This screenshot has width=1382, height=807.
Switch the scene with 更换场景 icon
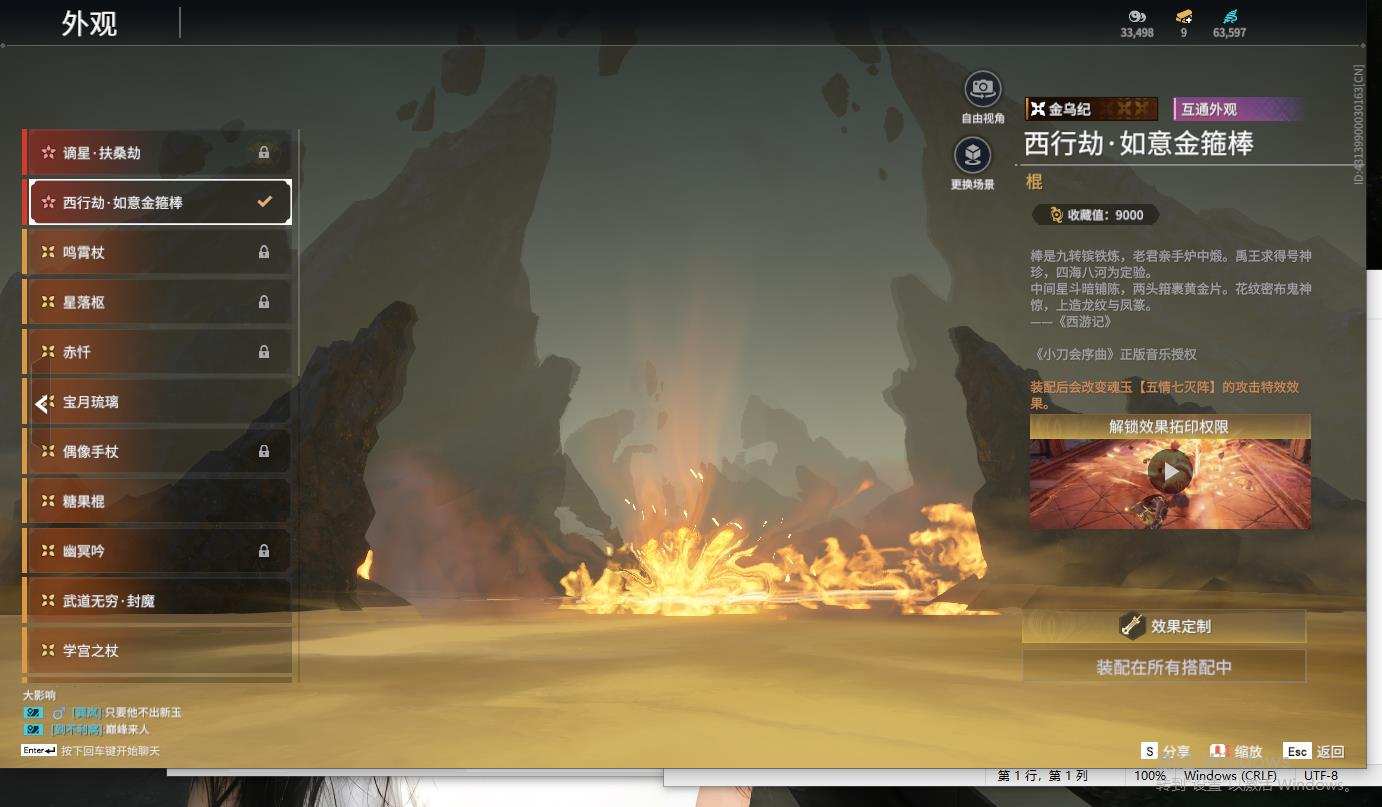[972, 156]
